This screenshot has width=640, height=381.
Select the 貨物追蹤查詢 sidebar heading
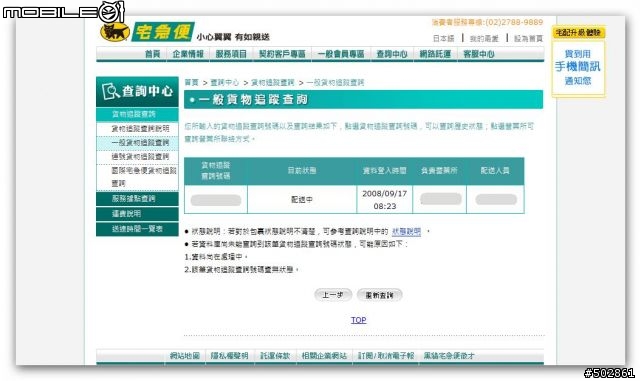pos(137,114)
